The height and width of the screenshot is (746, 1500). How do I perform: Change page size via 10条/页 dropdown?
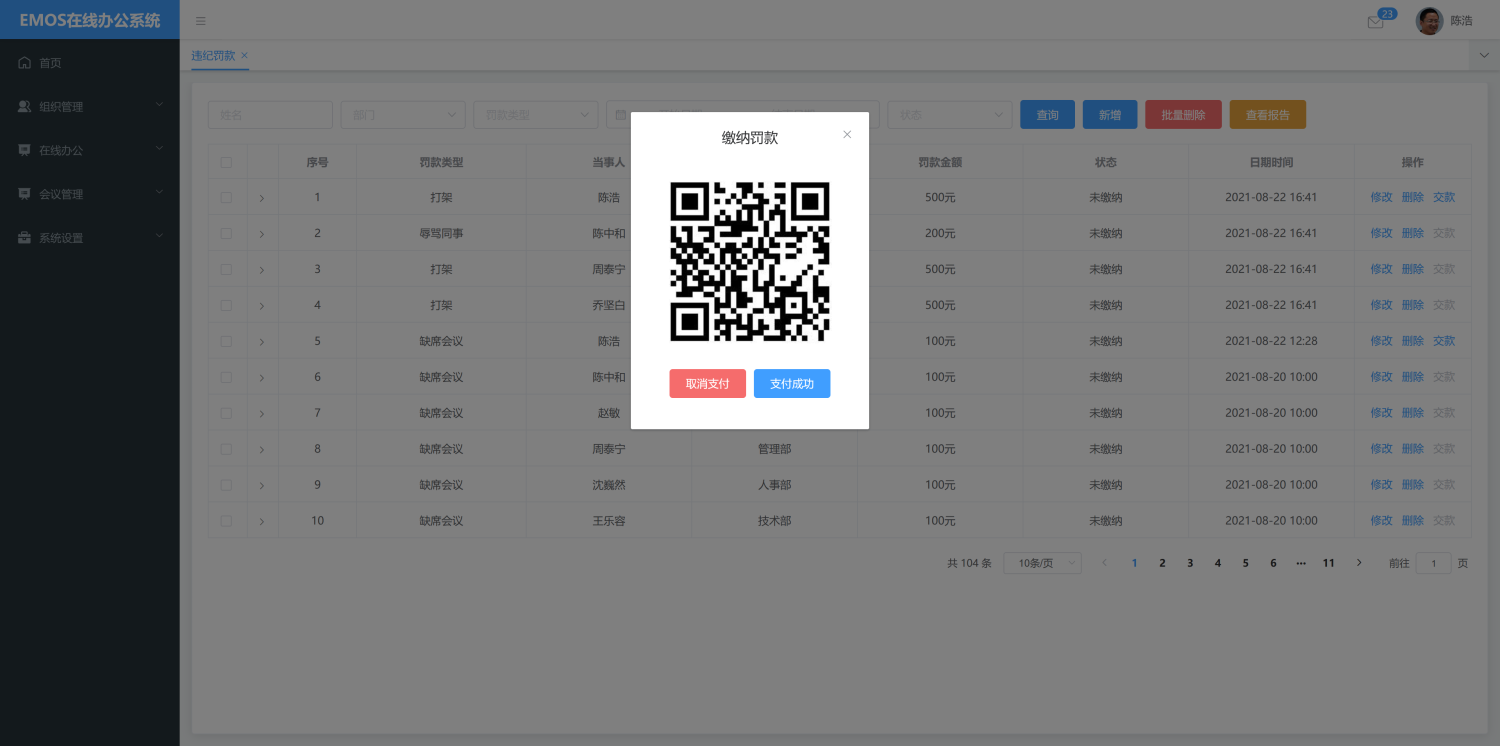coord(1042,562)
